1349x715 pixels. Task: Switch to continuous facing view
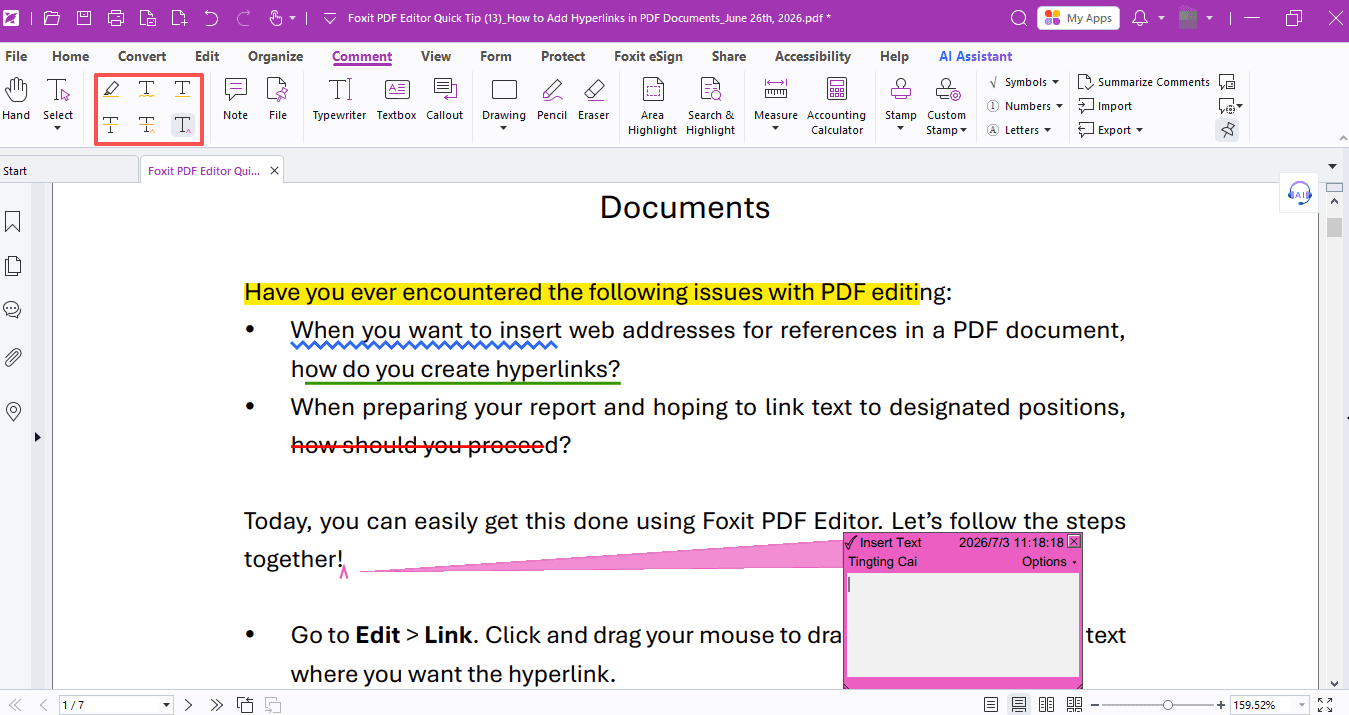point(1074,705)
